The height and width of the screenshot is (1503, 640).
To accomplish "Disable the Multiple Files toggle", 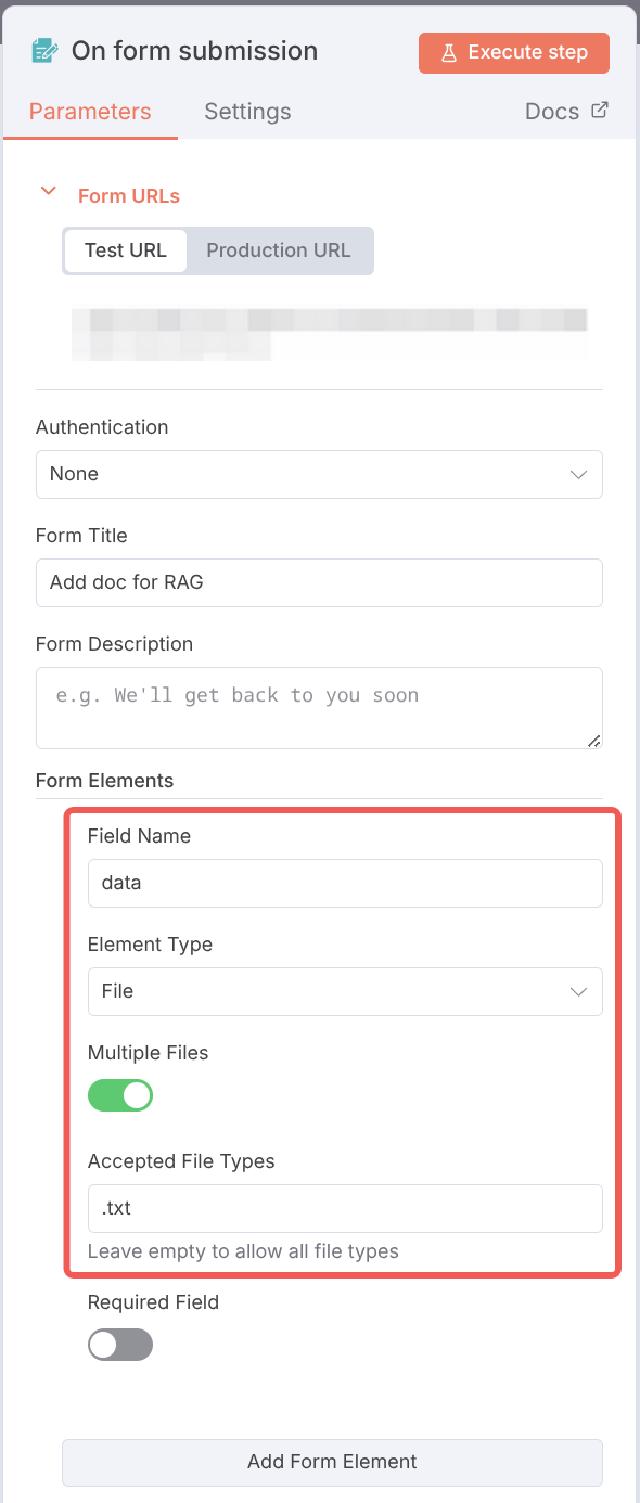I will pos(120,1095).
